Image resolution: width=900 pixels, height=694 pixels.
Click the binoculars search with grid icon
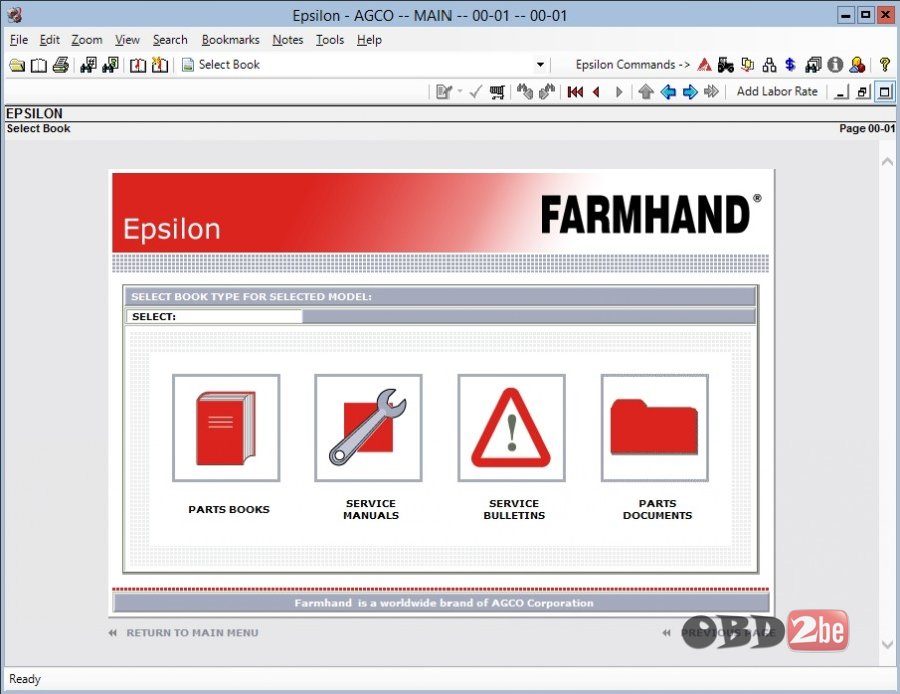coord(88,65)
